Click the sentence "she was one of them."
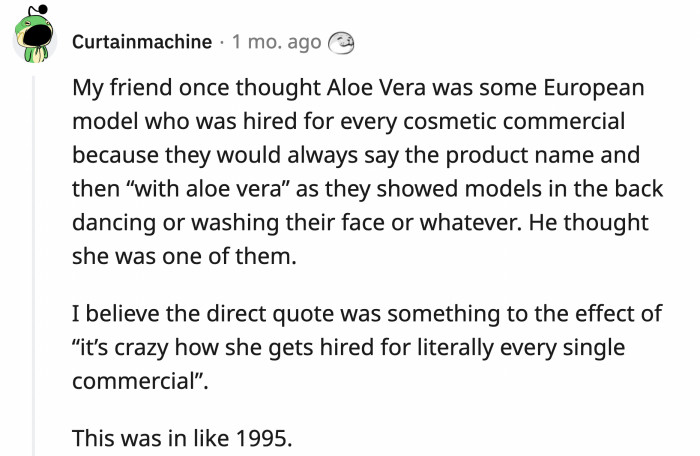700x456 pixels. click(185, 257)
